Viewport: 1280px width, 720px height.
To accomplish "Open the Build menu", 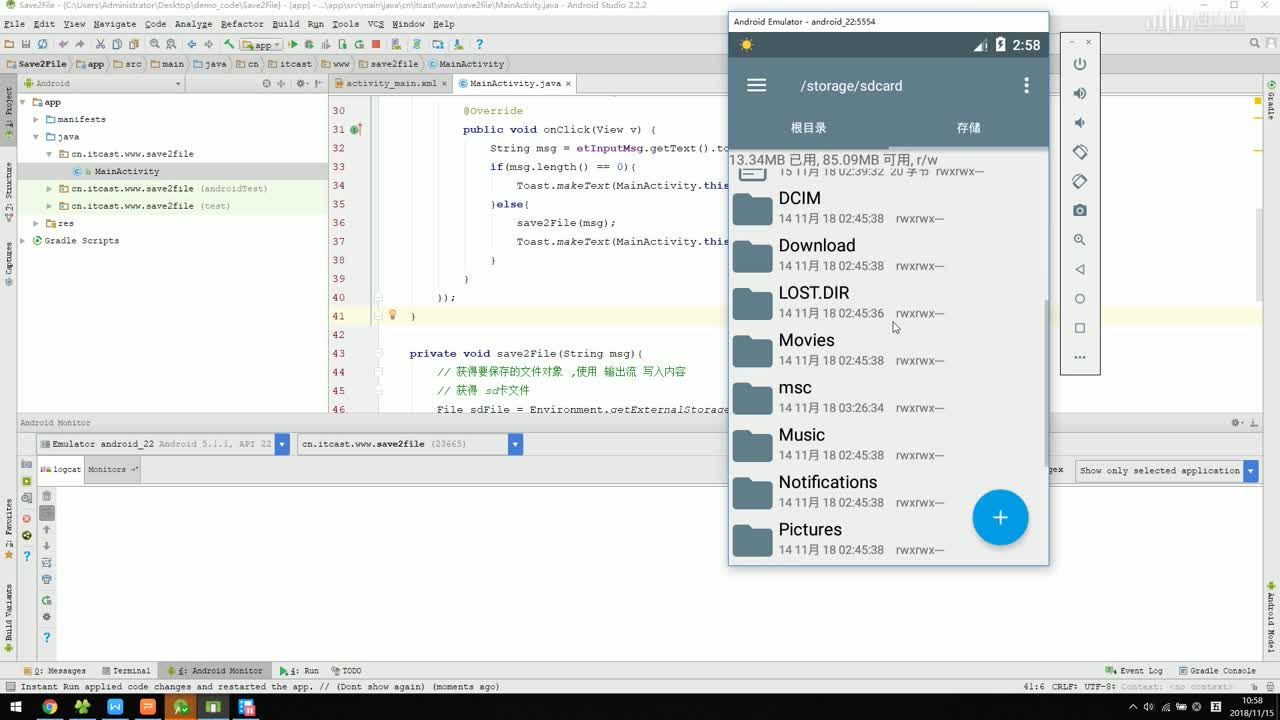I will (x=285, y=23).
